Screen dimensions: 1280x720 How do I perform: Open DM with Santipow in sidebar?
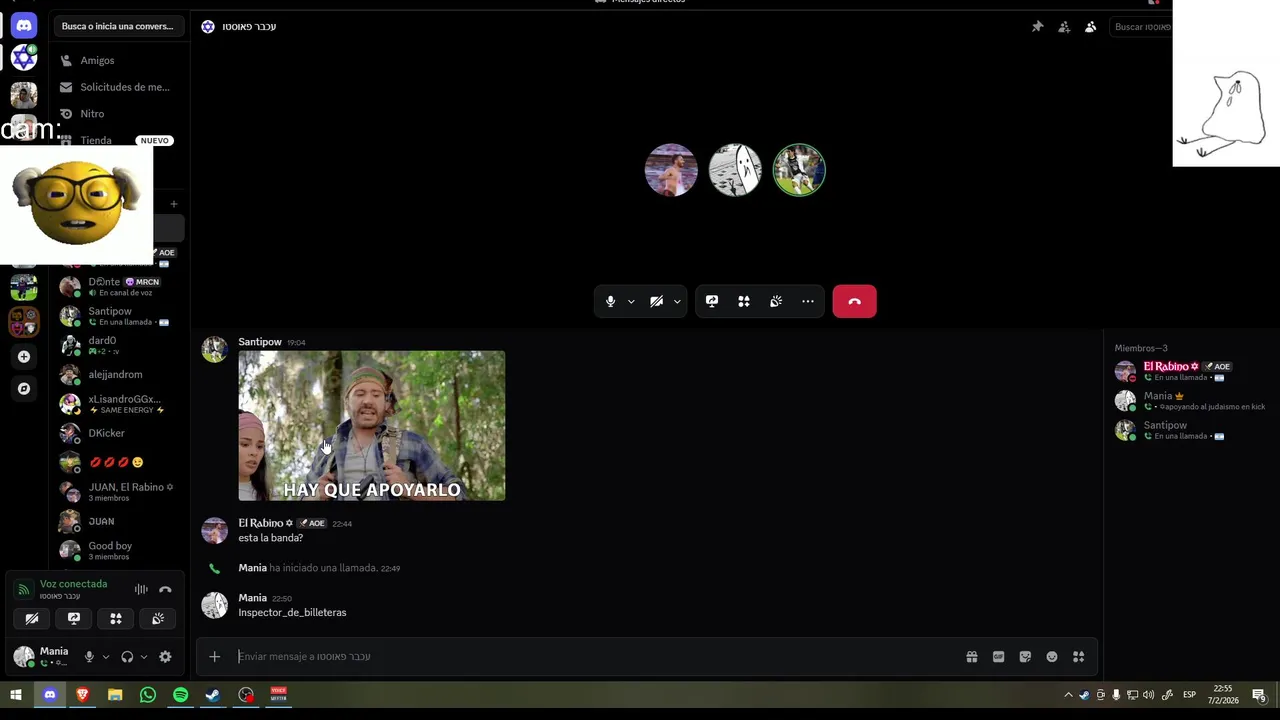point(120,316)
